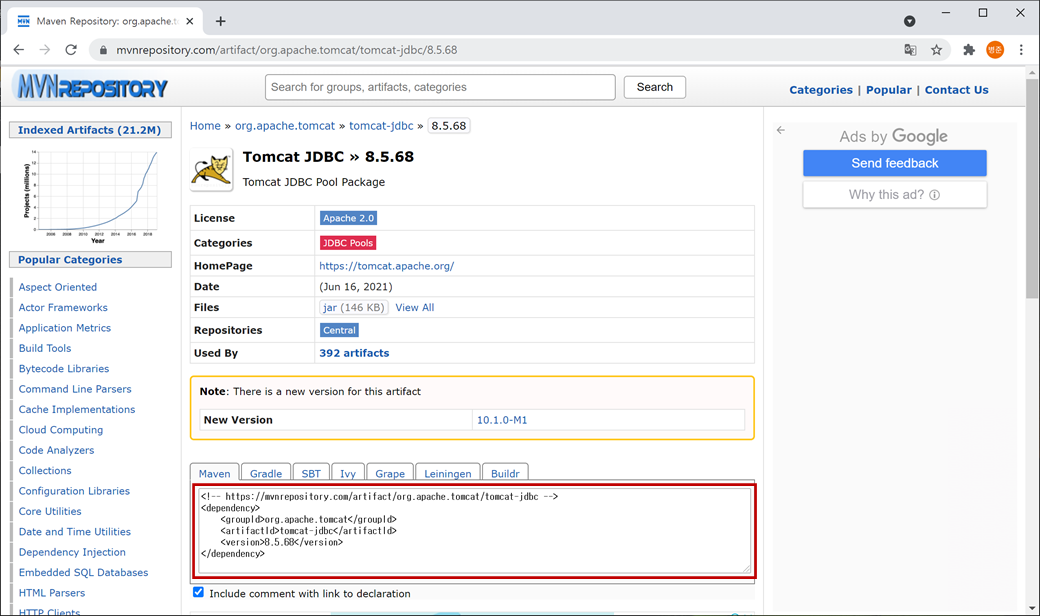This screenshot has height=616, width=1040.
Task: Click the dark circular dropdown icon in tab strip
Action: click(909, 21)
